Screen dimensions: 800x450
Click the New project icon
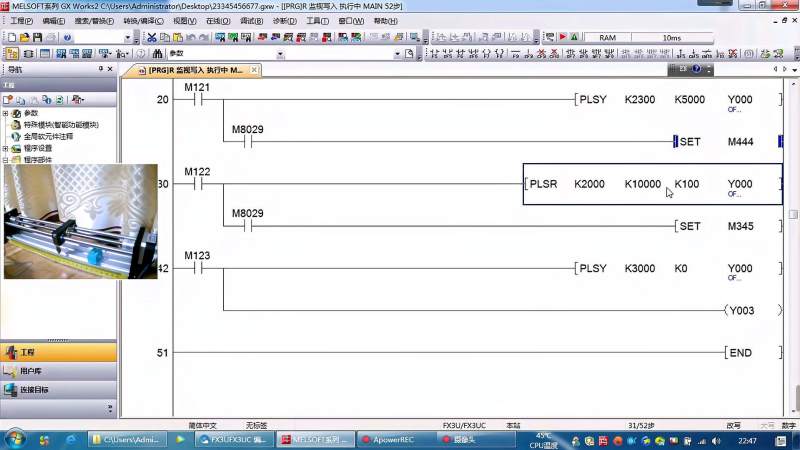10,37
